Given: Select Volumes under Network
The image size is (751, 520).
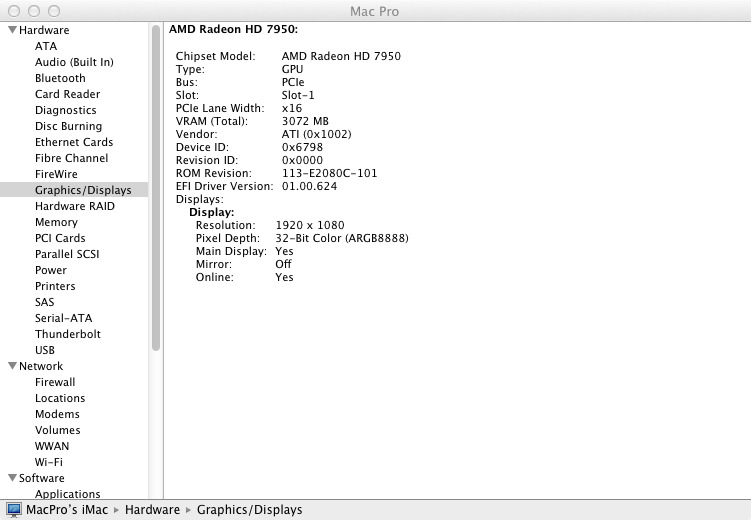Looking at the screenshot, I should [57, 430].
